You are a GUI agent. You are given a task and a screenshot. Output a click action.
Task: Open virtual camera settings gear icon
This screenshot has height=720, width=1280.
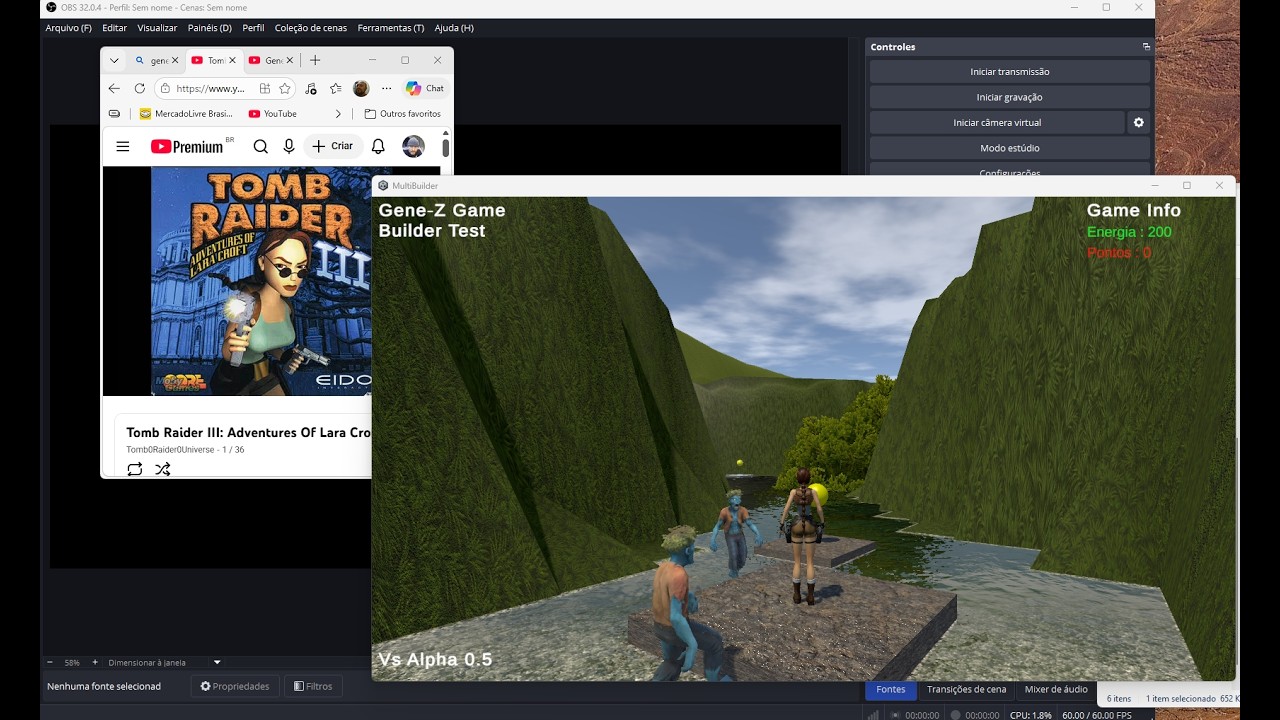point(1138,122)
